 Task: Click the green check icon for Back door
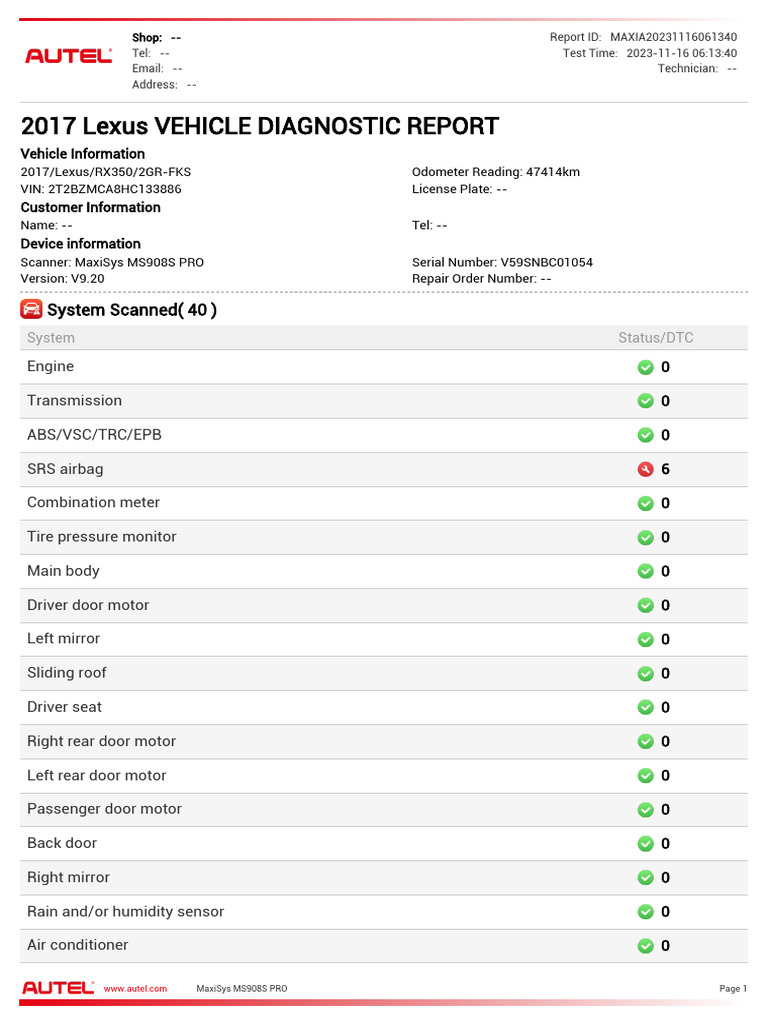click(x=645, y=844)
